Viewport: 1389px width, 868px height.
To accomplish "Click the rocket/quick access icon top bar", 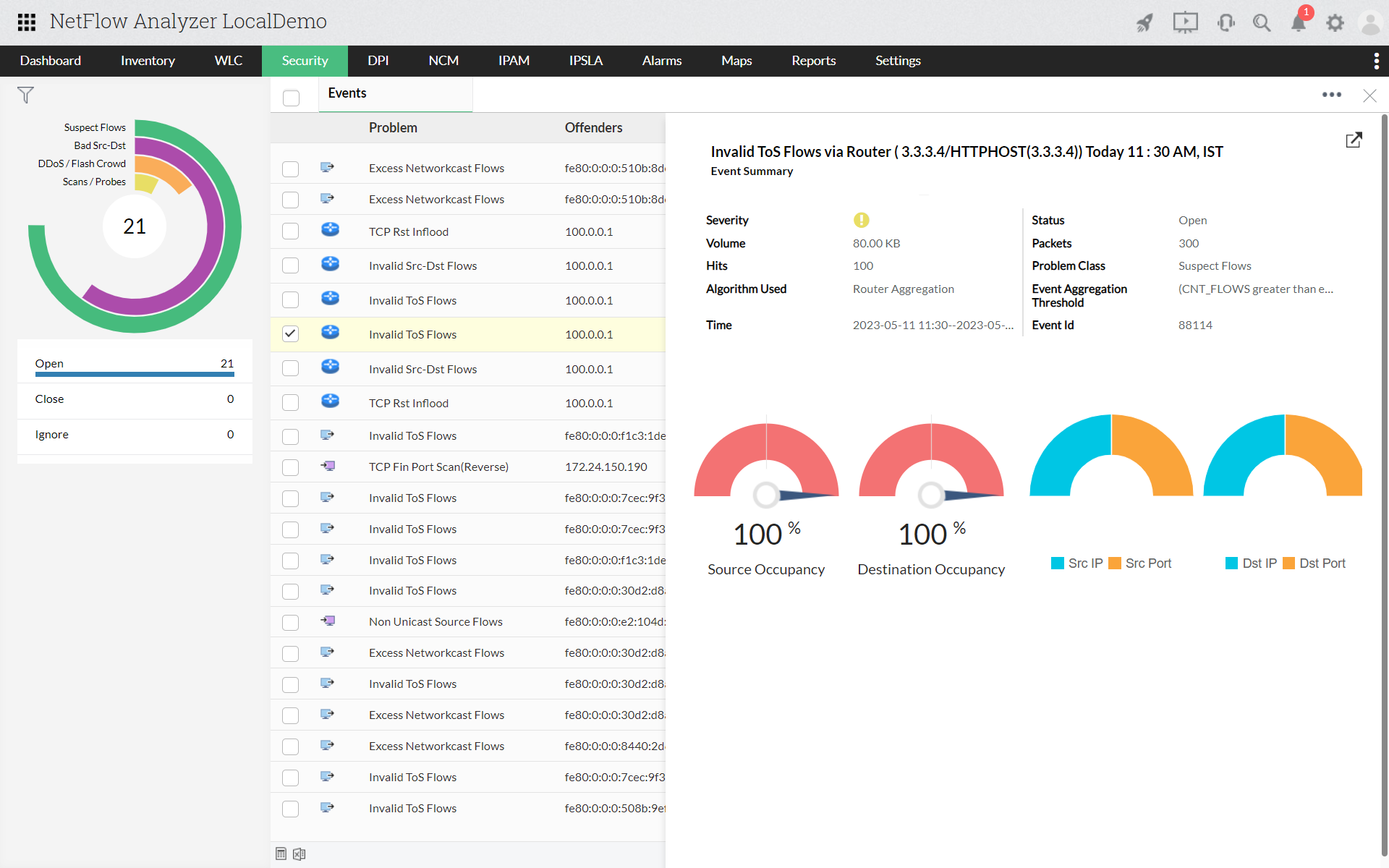I will point(1144,21).
